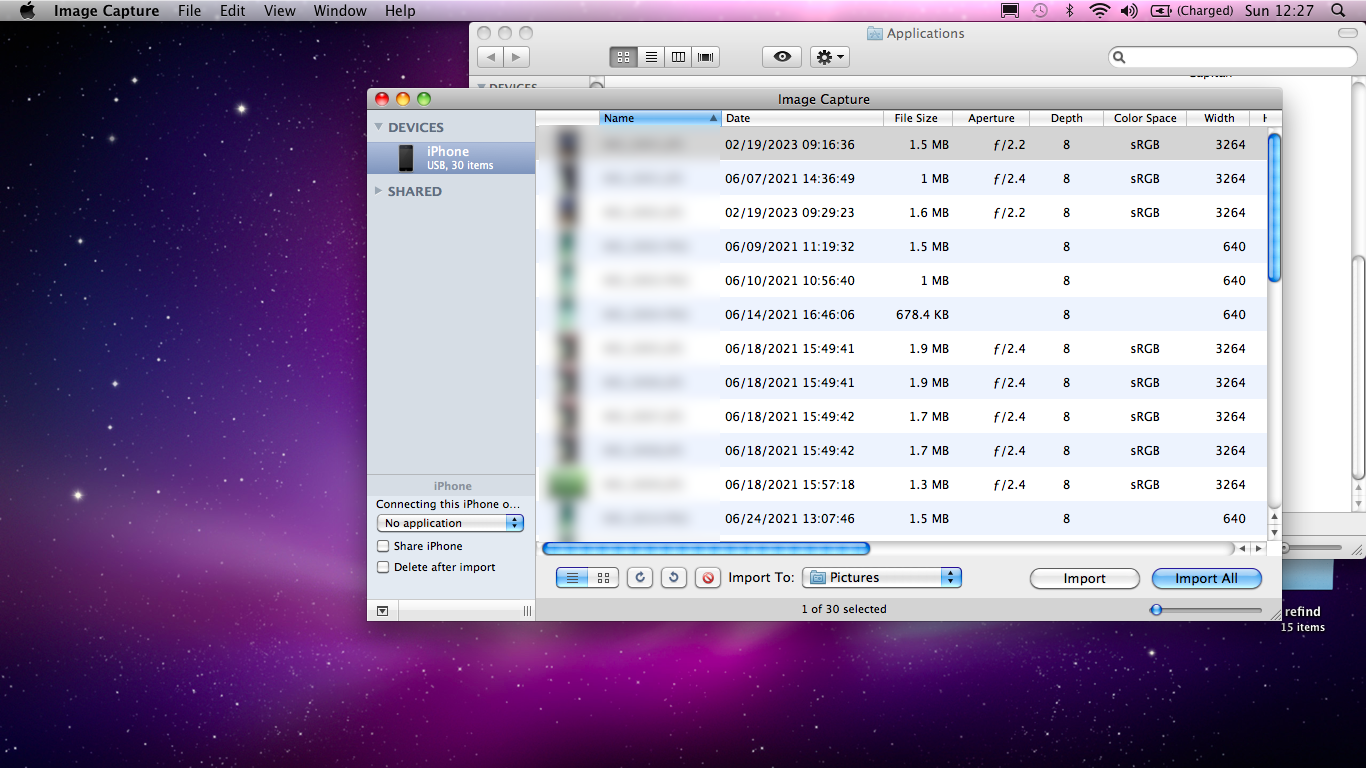Sort by the Aperture column header
The image size is (1366, 768).
pos(991,118)
